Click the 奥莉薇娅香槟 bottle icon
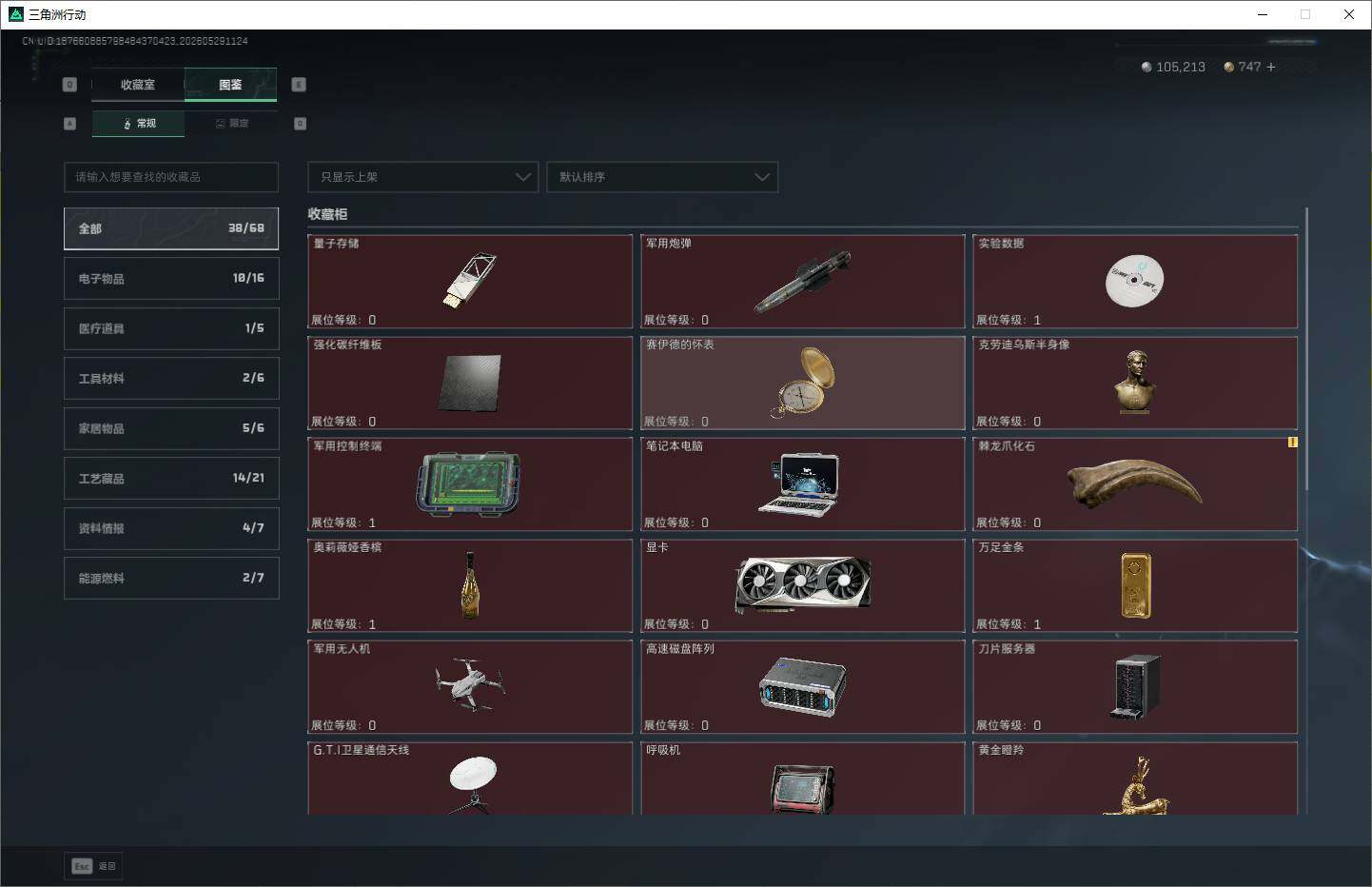The image size is (1372, 887). (470, 585)
